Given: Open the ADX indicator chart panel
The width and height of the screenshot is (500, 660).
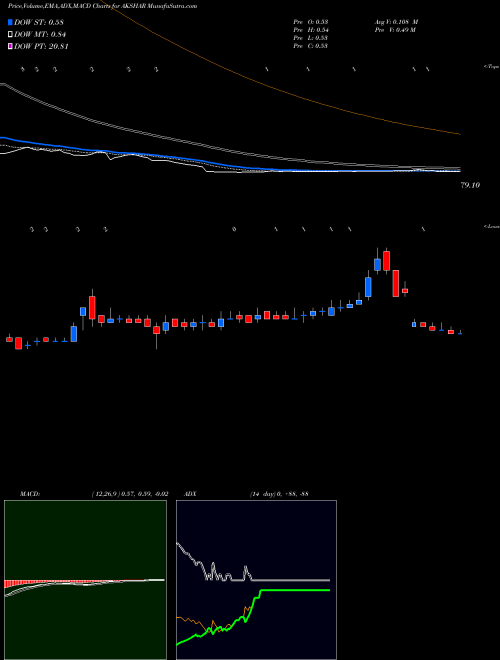Looking at the screenshot, I should [x=256, y=580].
